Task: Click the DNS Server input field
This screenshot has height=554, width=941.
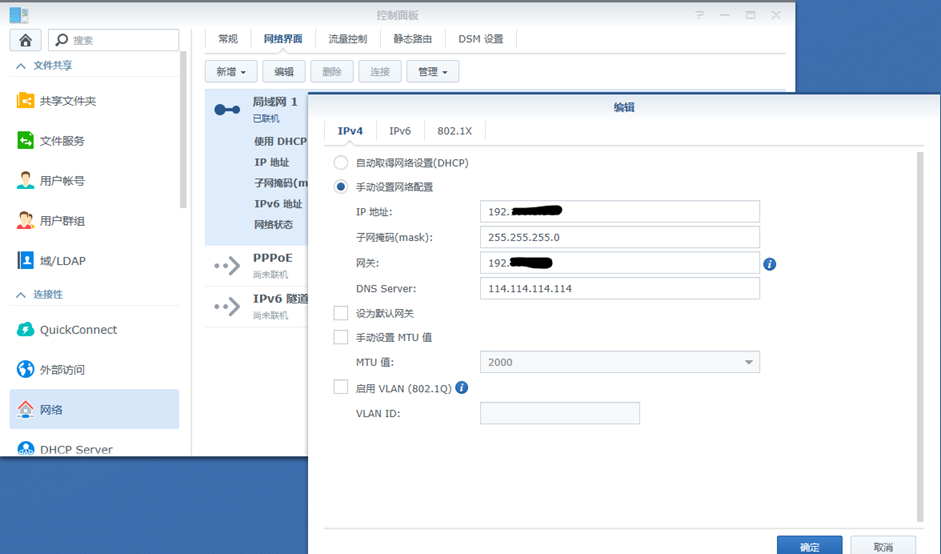Action: tap(619, 289)
